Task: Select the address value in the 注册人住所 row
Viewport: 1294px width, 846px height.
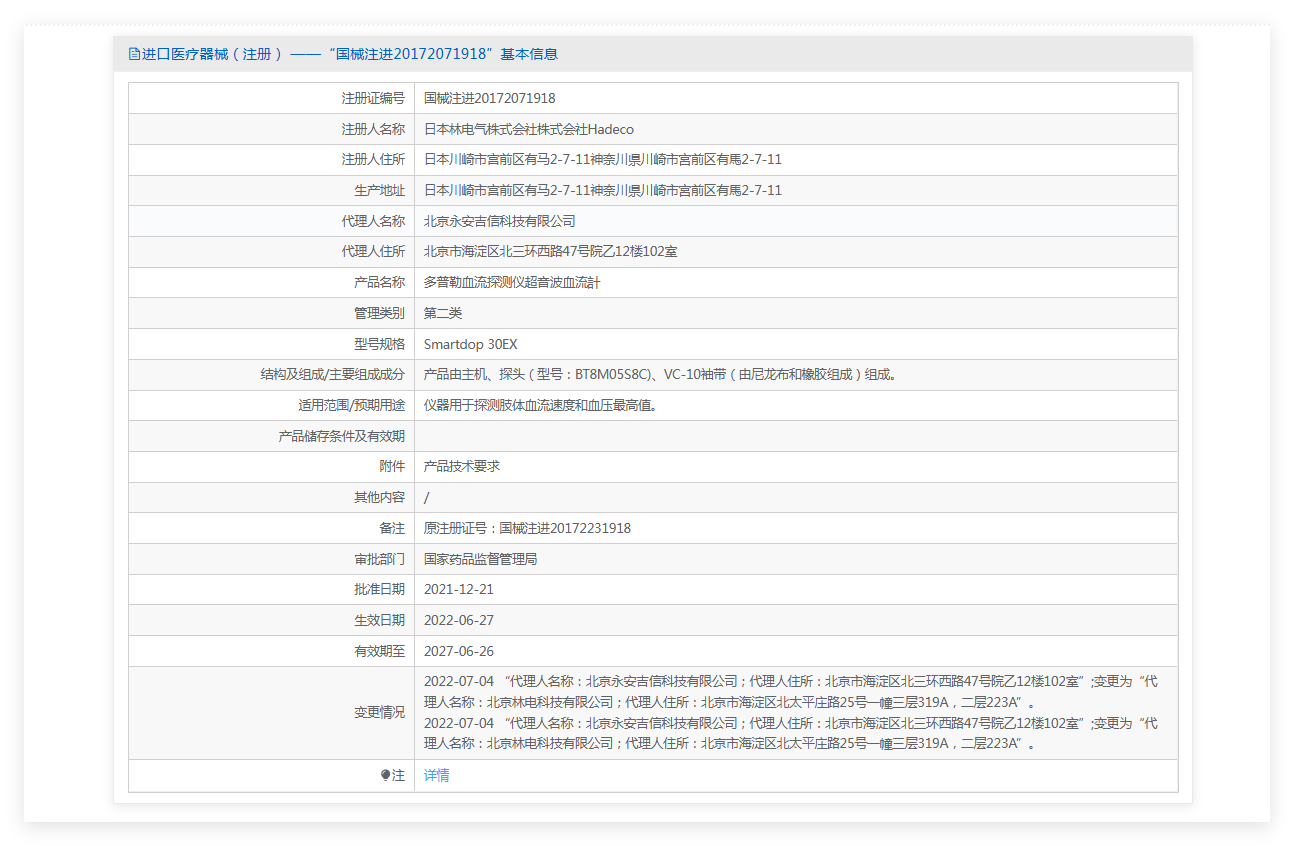Action: (603, 160)
